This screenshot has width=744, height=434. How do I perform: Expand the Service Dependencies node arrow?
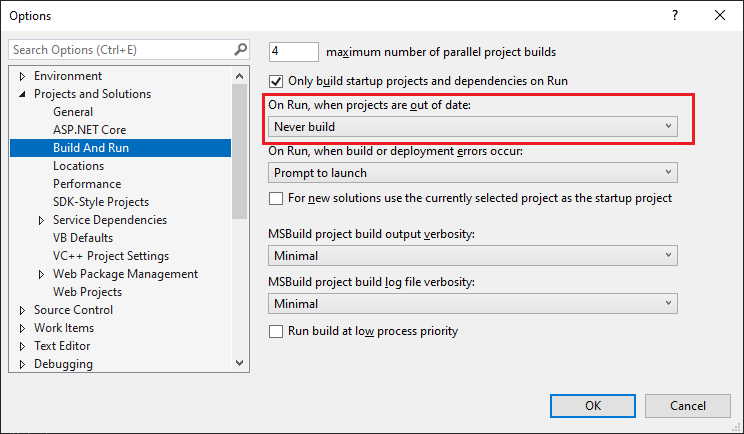tap(41, 221)
